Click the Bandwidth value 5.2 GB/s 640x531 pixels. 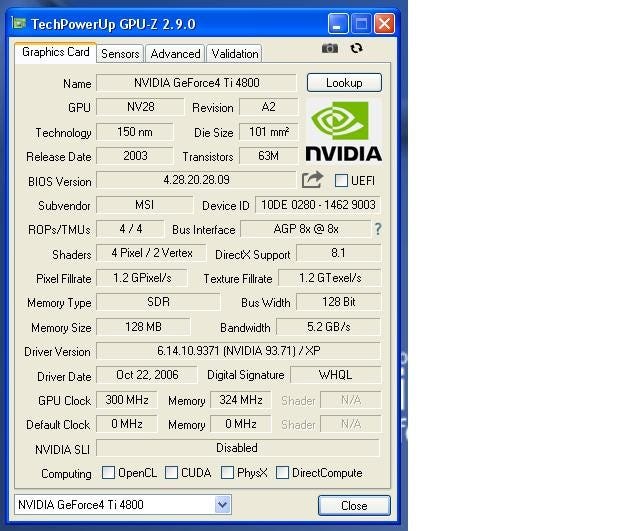click(329, 327)
